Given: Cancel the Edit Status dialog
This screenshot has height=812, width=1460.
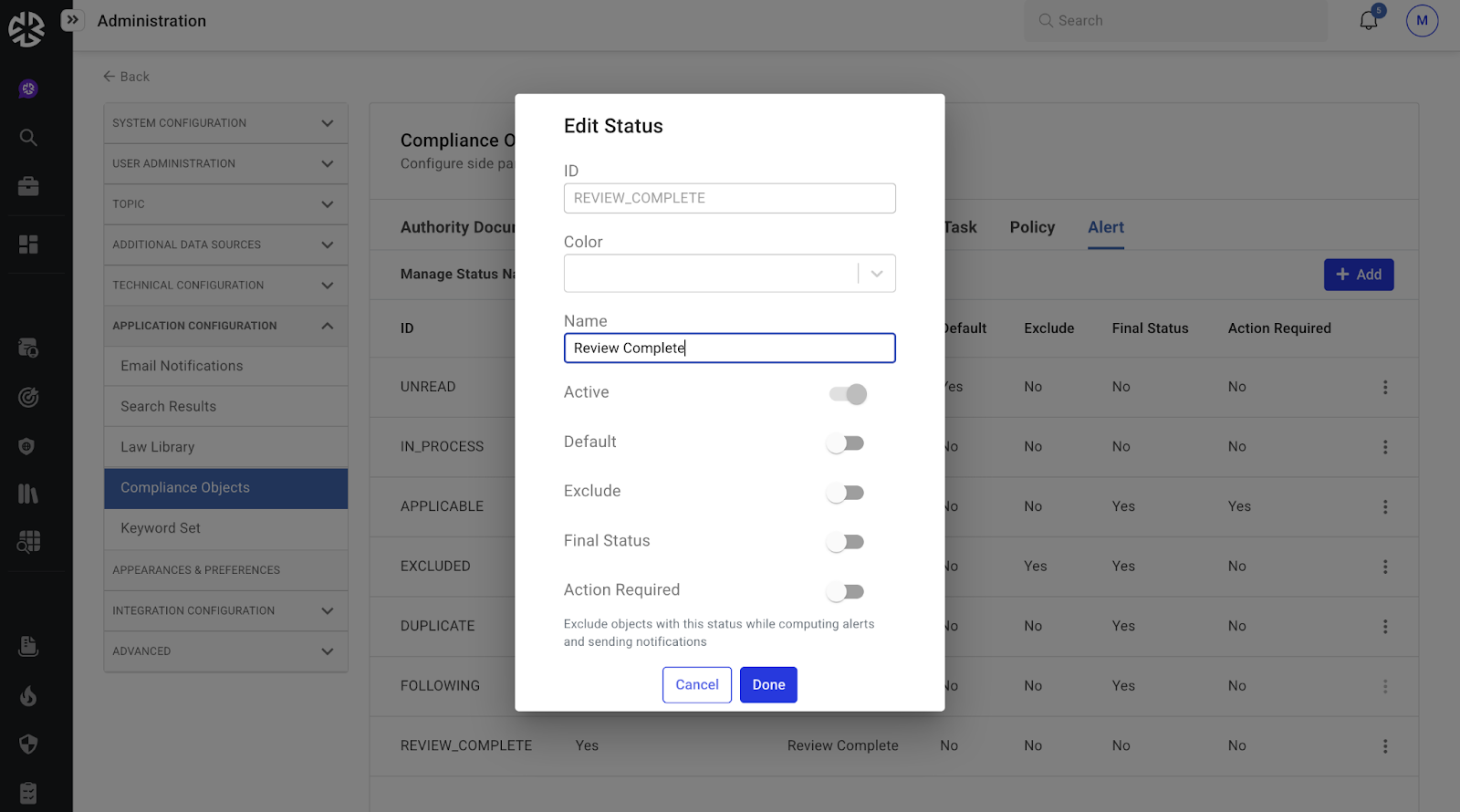Looking at the screenshot, I should pyautogui.click(x=696, y=685).
